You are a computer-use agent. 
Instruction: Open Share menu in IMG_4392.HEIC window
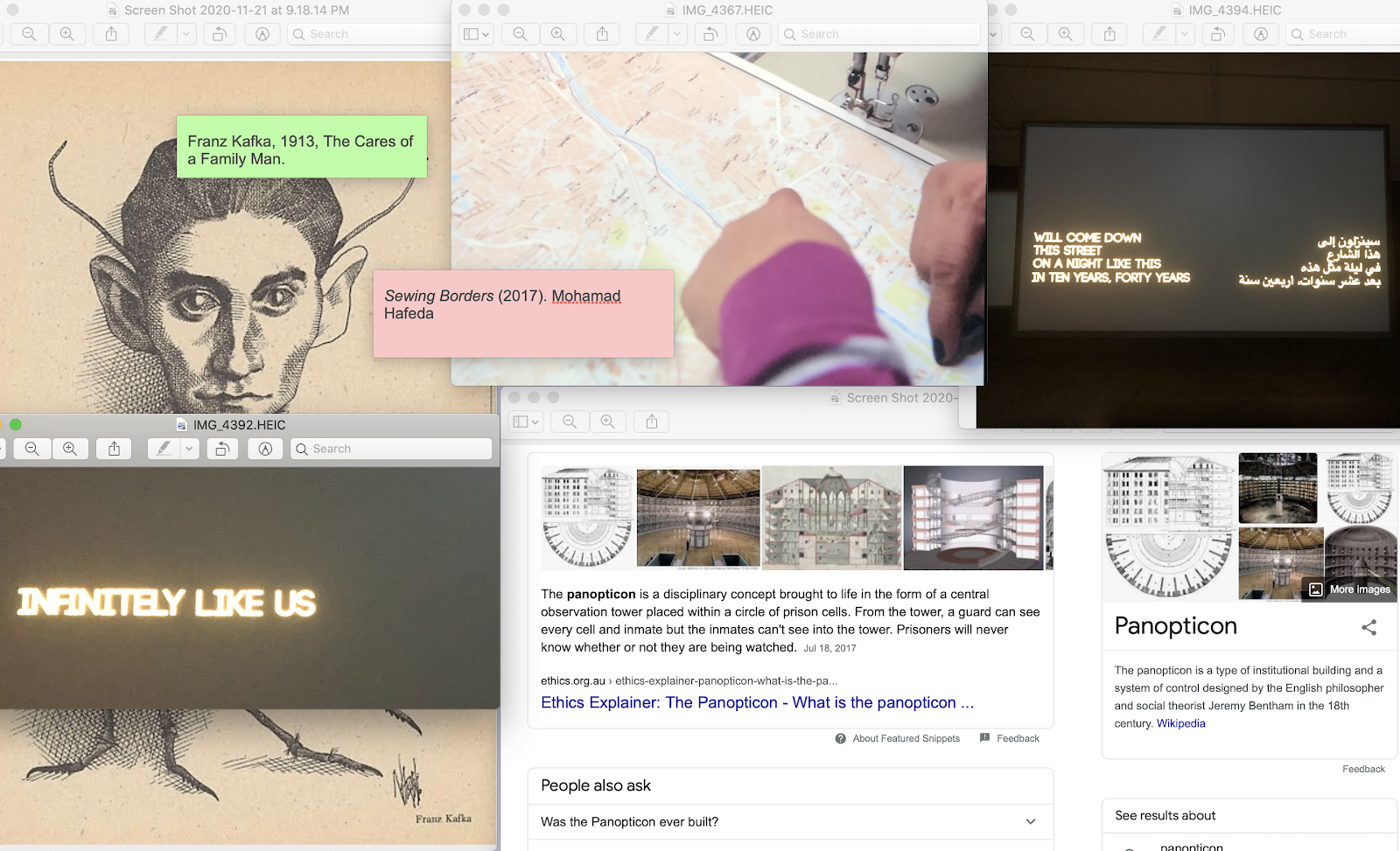coord(114,449)
